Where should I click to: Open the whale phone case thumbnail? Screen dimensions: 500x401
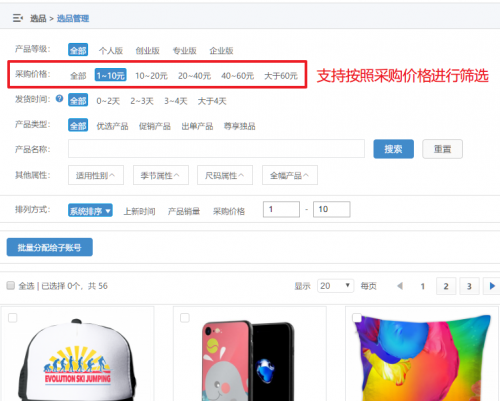coord(248,361)
